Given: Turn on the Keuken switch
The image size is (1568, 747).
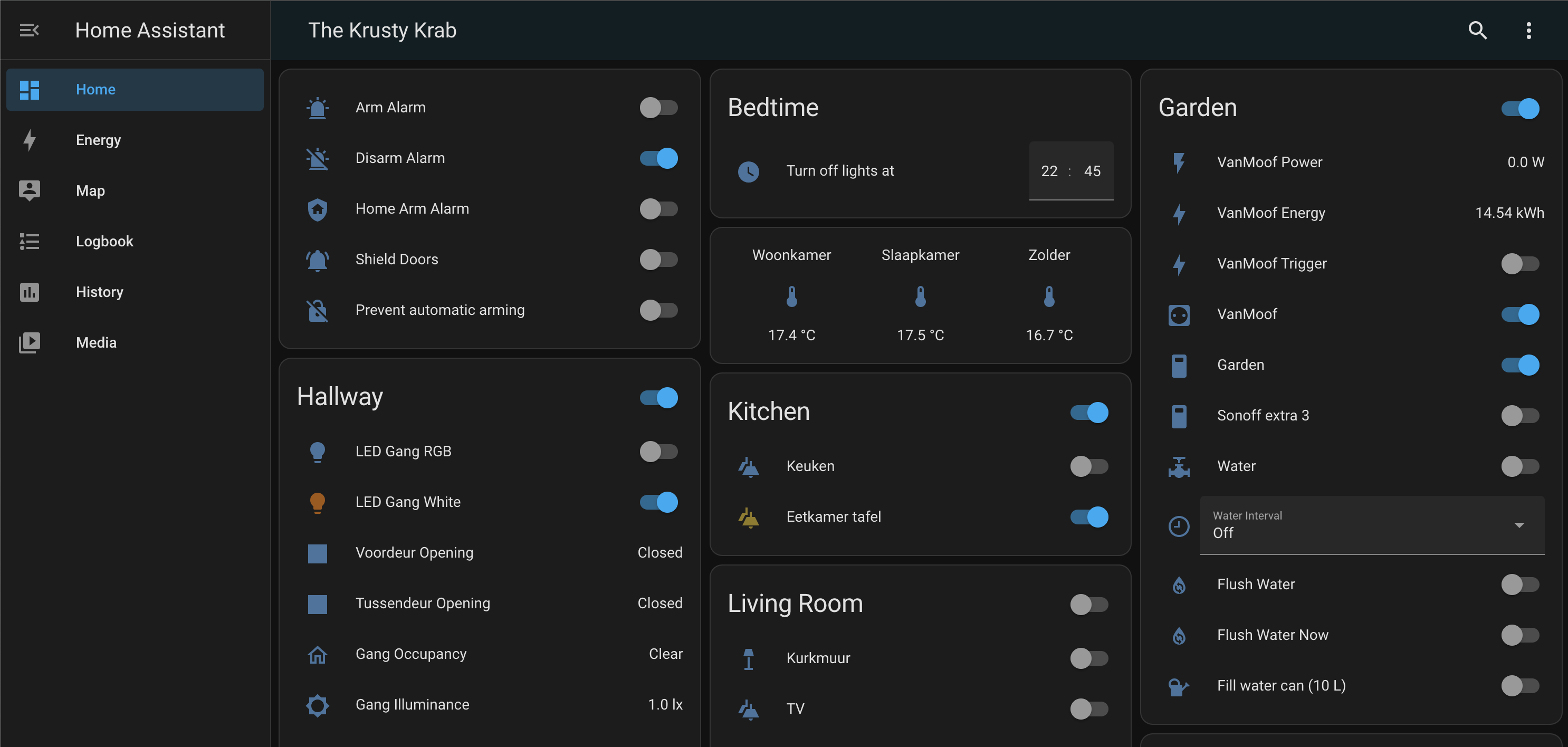Looking at the screenshot, I should [1089, 466].
